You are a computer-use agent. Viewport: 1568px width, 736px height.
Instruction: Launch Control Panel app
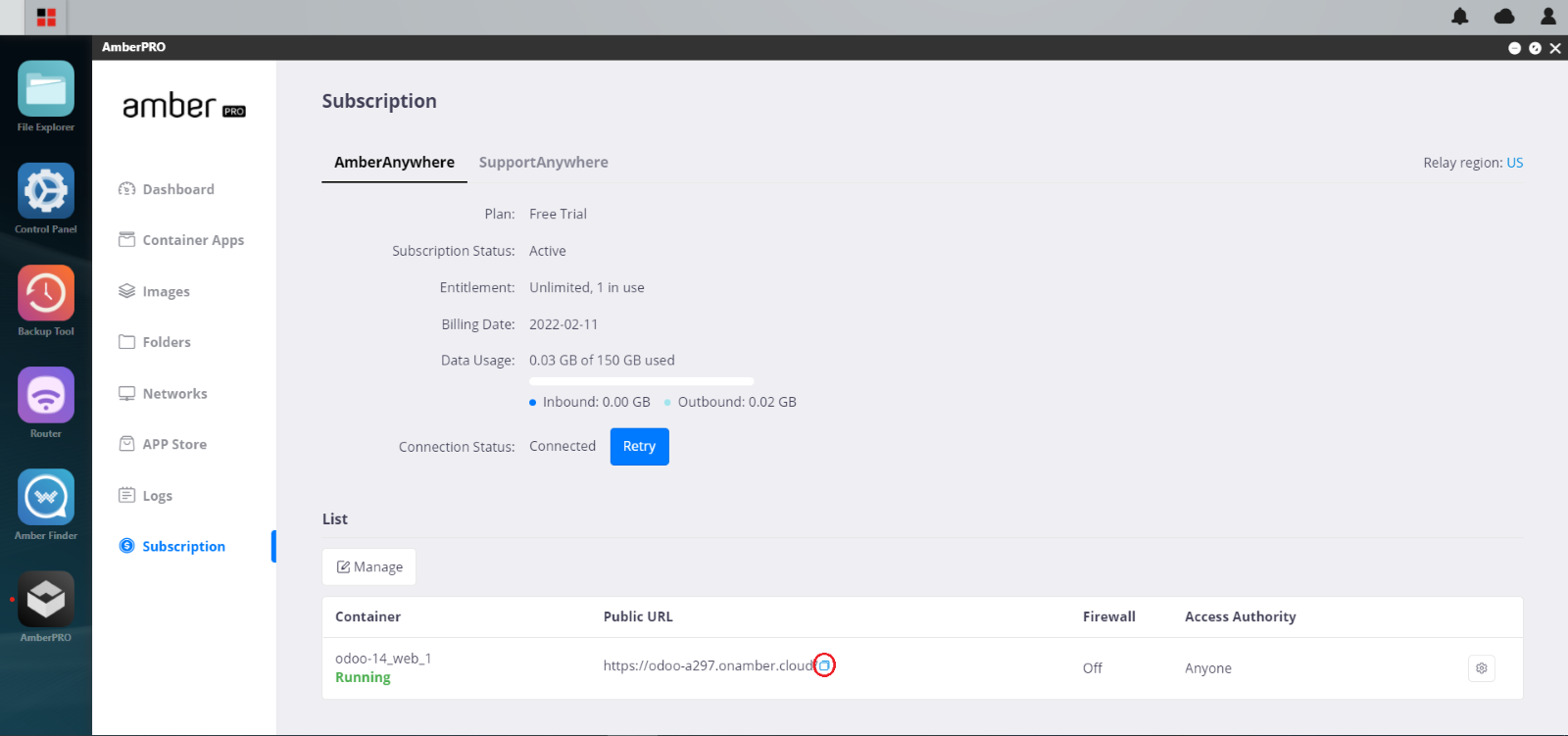coord(46,191)
